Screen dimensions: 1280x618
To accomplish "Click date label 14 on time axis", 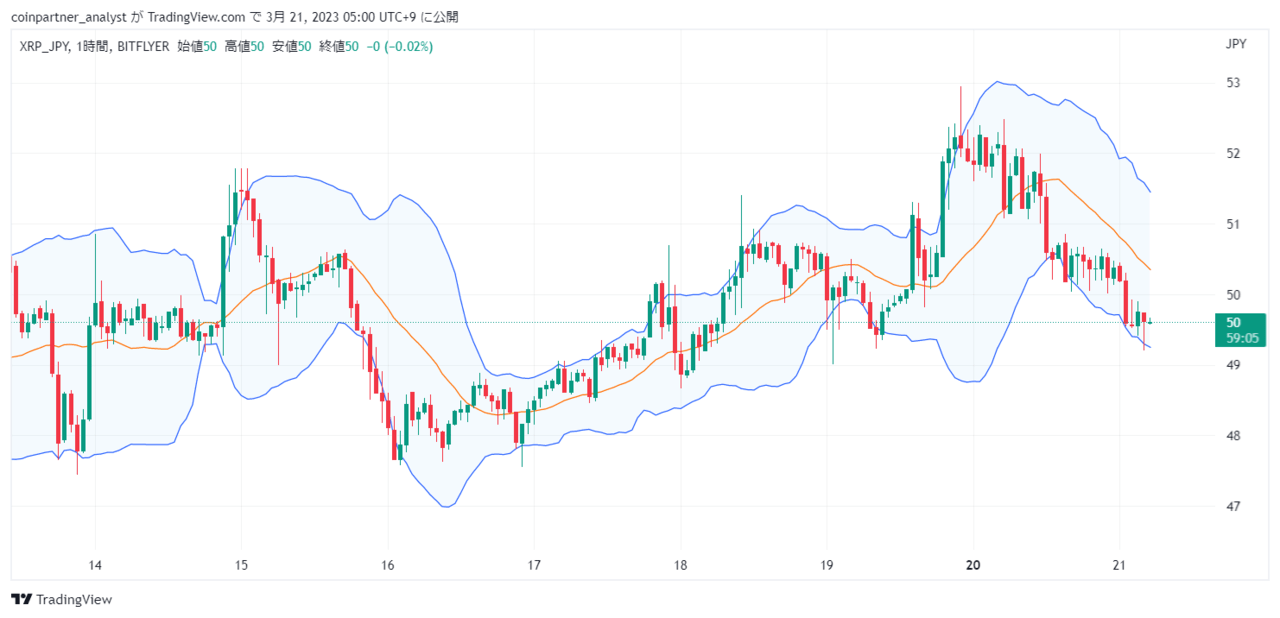I will click(x=94, y=564).
